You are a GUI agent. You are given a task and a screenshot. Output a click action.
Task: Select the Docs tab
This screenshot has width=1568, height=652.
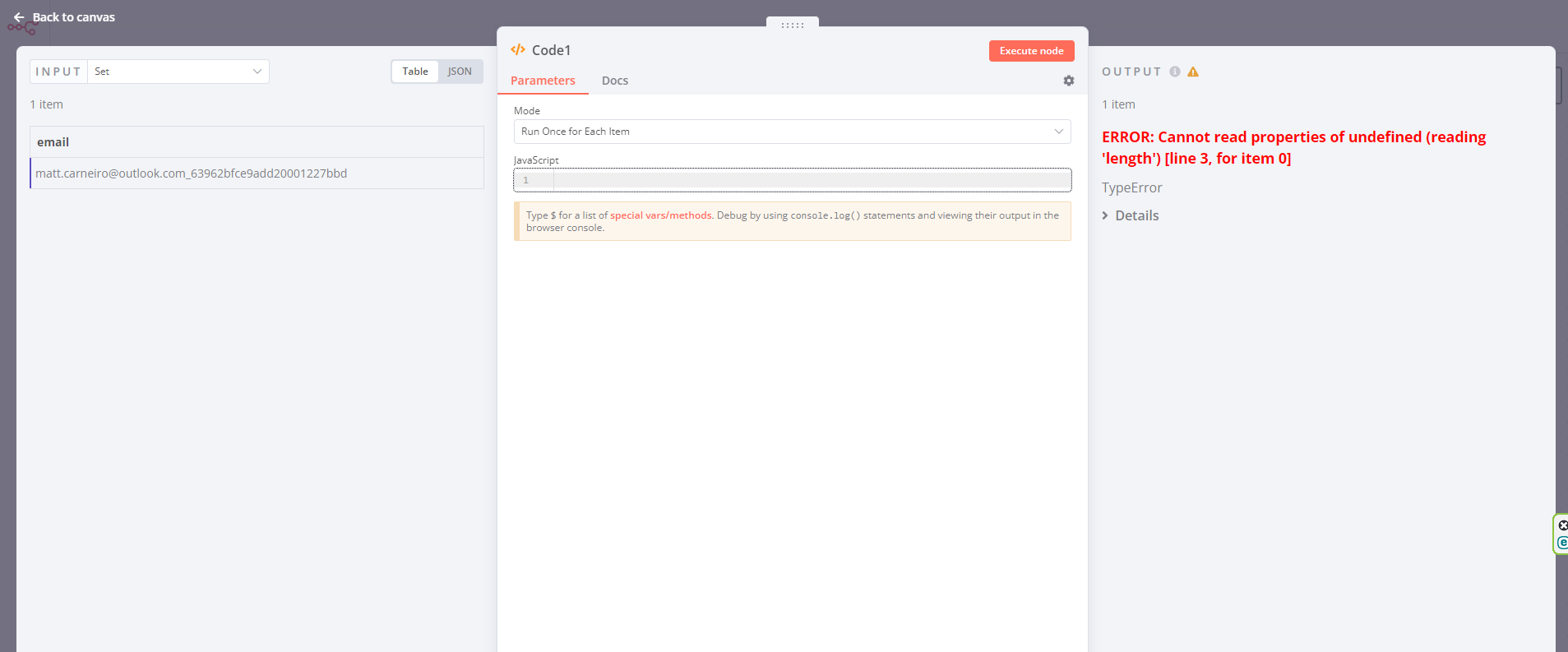click(x=615, y=81)
